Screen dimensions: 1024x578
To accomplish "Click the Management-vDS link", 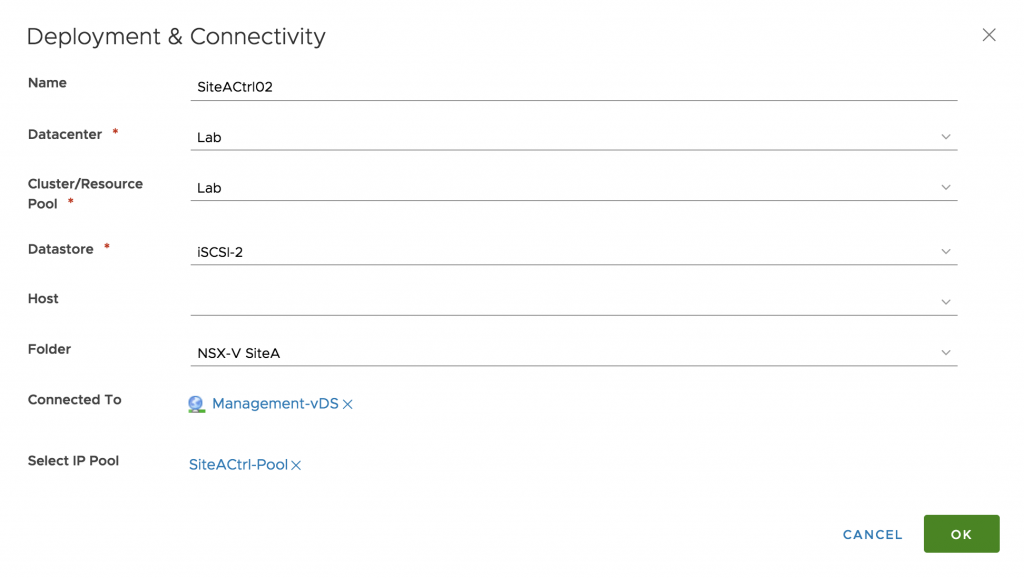I will coord(275,404).
